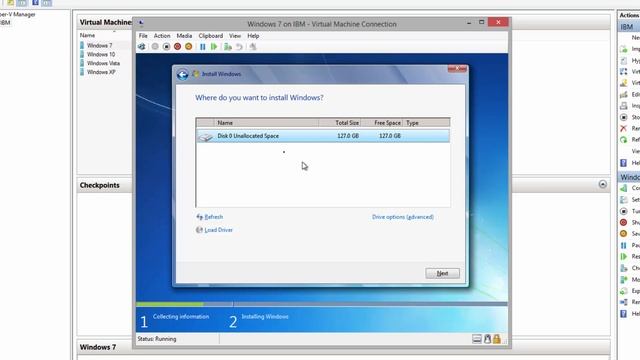This screenshot has height=360, width=640.
Task: Click the Name column header in disk list
Action: point(266,122)
